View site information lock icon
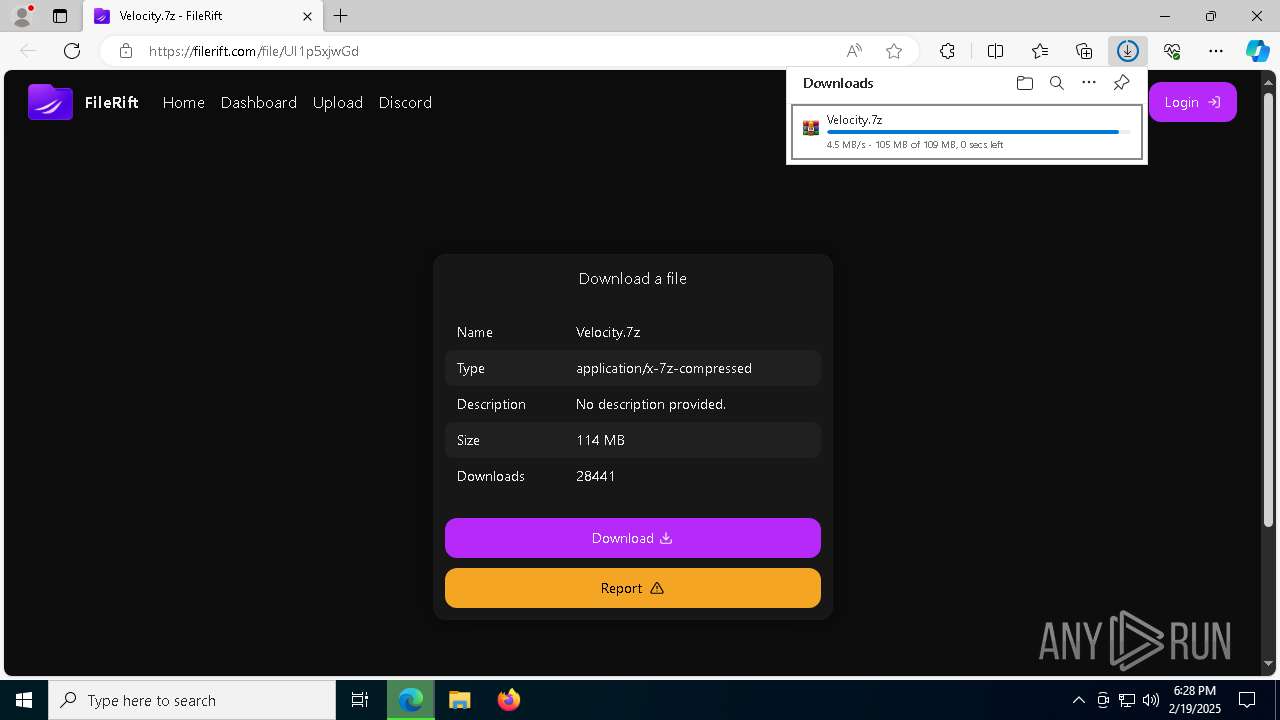The width and height of the screenshot is (1280, 720). [125, 51]
